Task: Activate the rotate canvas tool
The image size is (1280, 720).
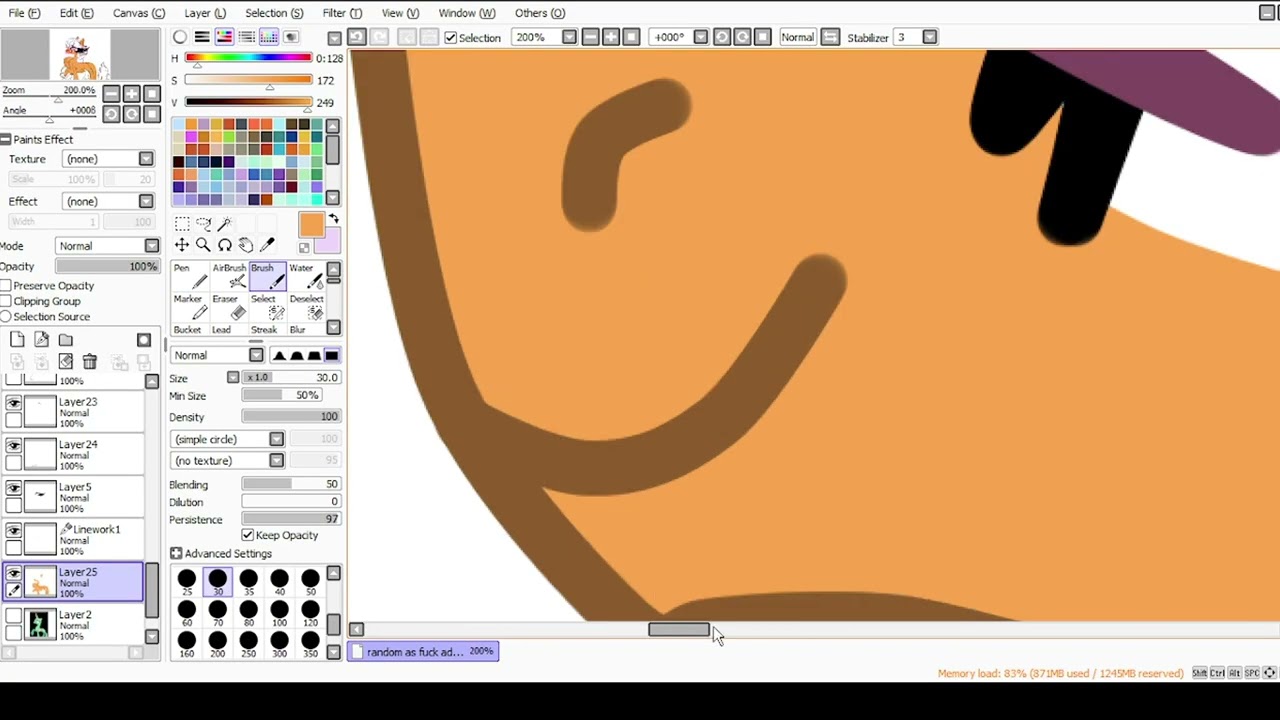Action: [224, 245]
